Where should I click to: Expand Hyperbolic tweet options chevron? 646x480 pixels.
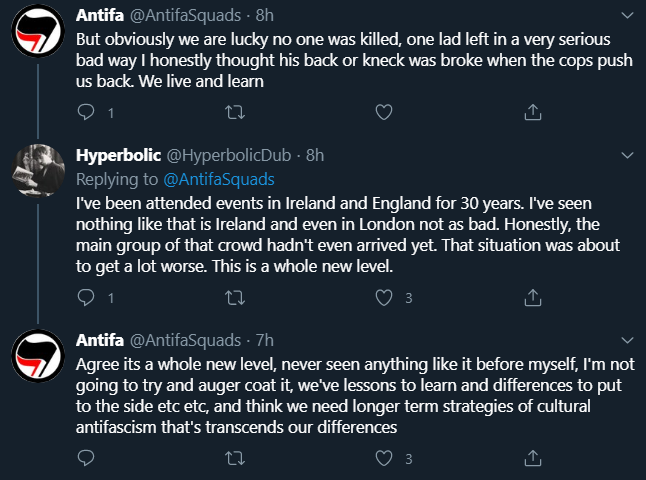tap(627, 156)
